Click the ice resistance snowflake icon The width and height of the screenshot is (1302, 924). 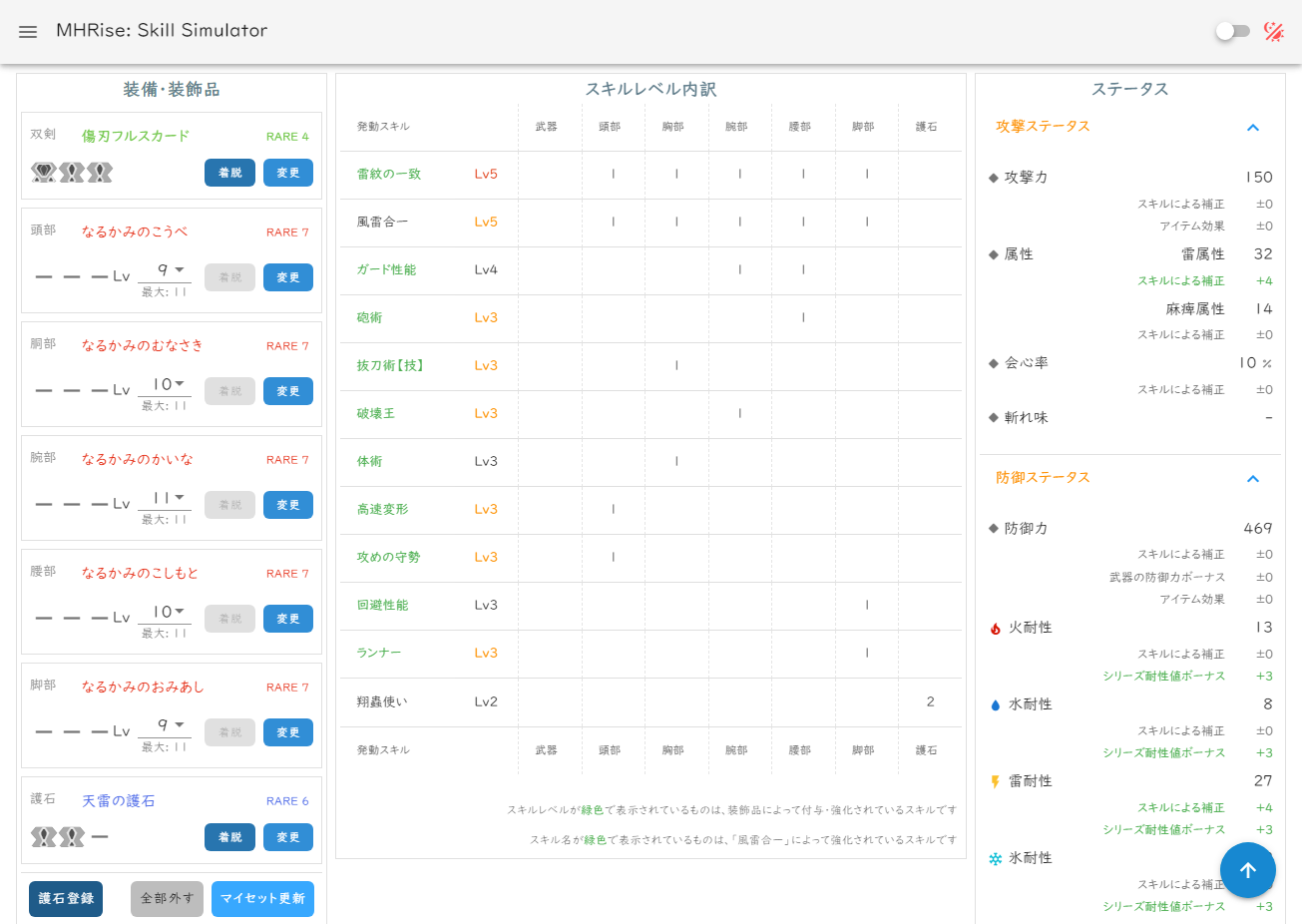pyautogui.click(x=995, y=859)
